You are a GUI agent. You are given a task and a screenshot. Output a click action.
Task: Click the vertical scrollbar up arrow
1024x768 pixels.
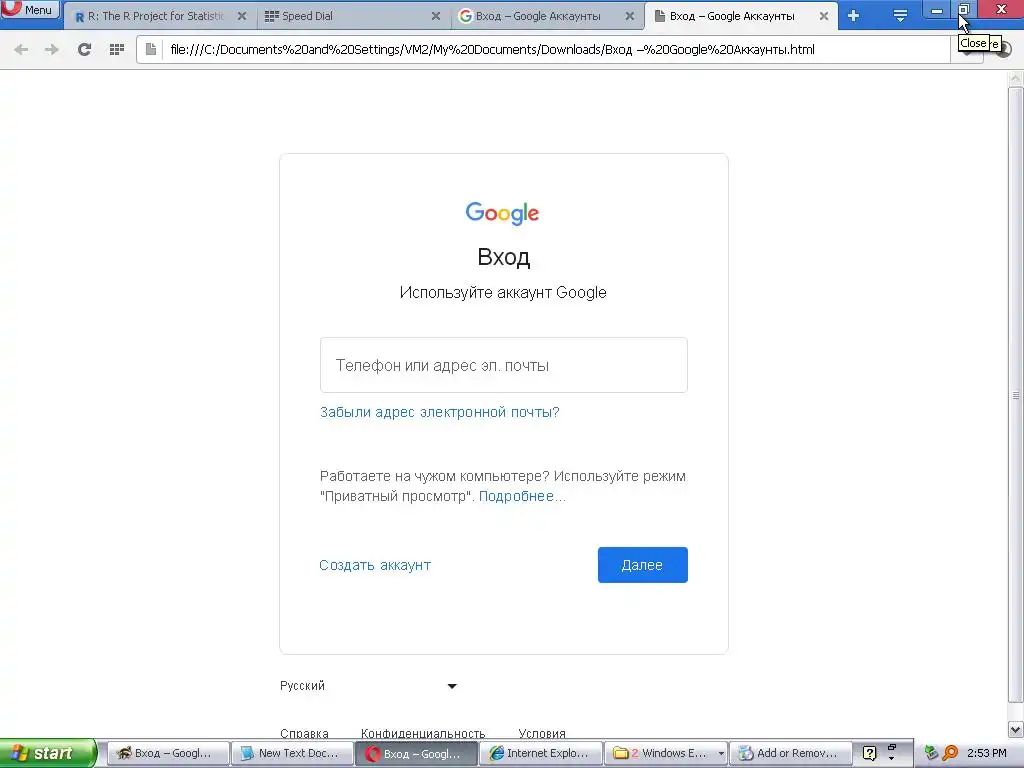coord(1016,79)
